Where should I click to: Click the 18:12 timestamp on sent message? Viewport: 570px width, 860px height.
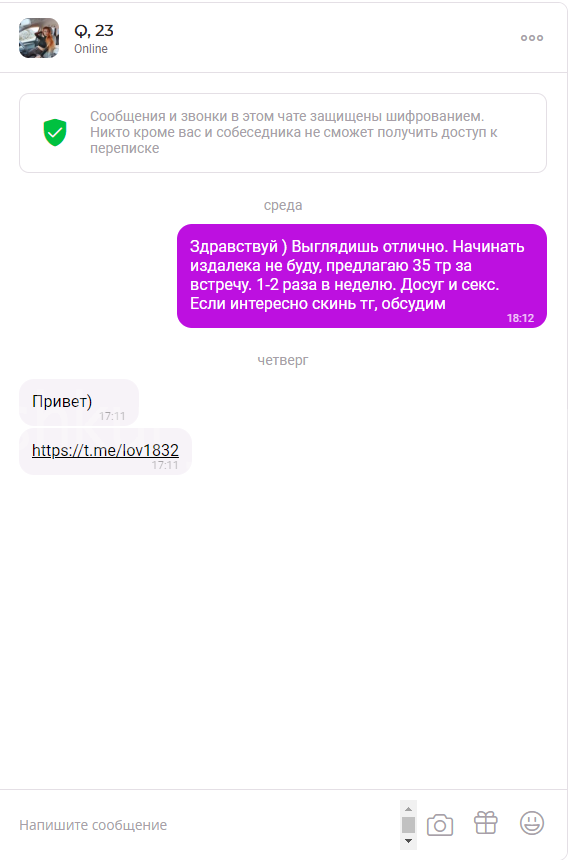coord(520,318)
